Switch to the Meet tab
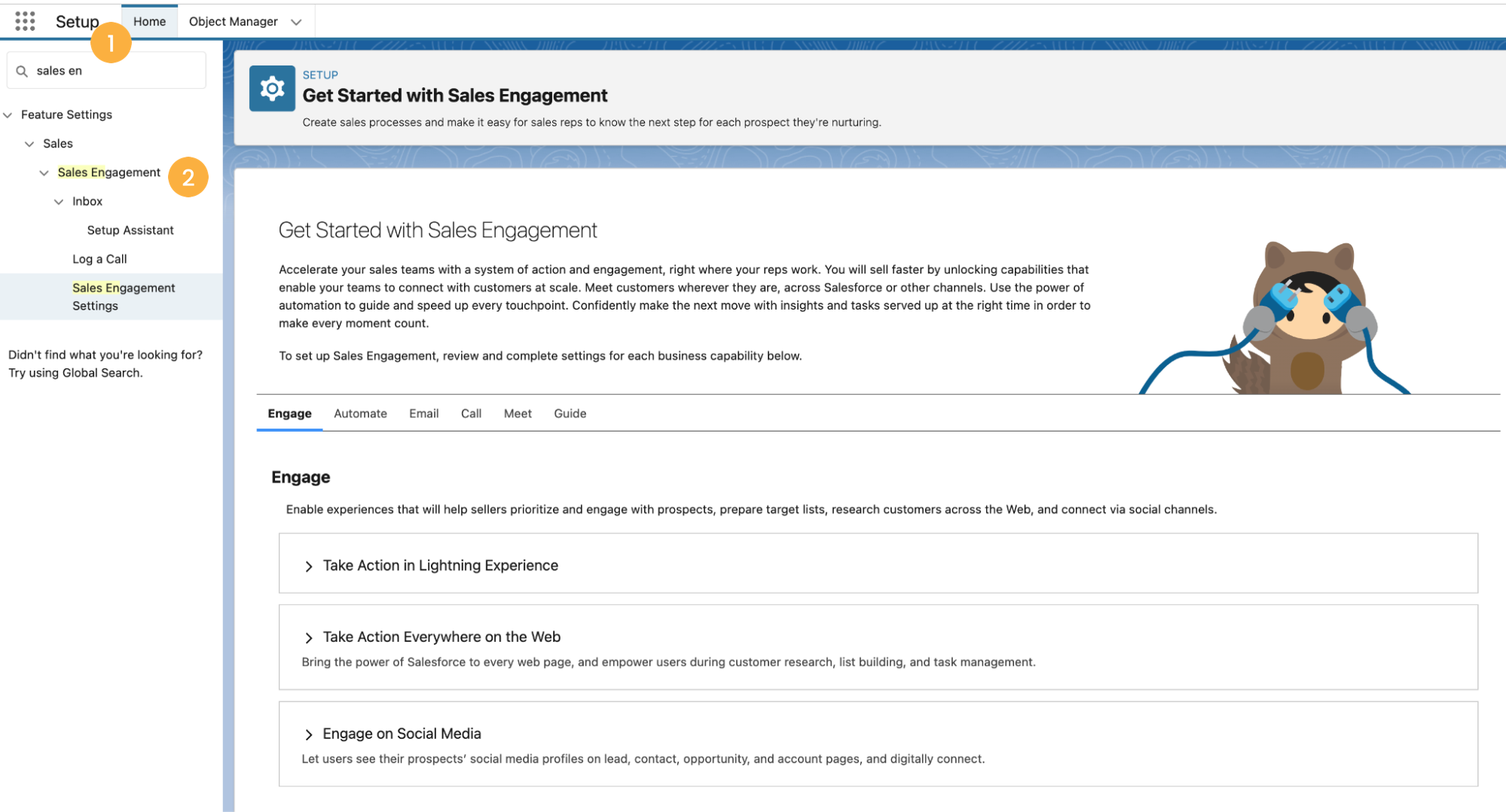Screen dimensions: 1506x812 pyautogui.click(x=518, y=414)
